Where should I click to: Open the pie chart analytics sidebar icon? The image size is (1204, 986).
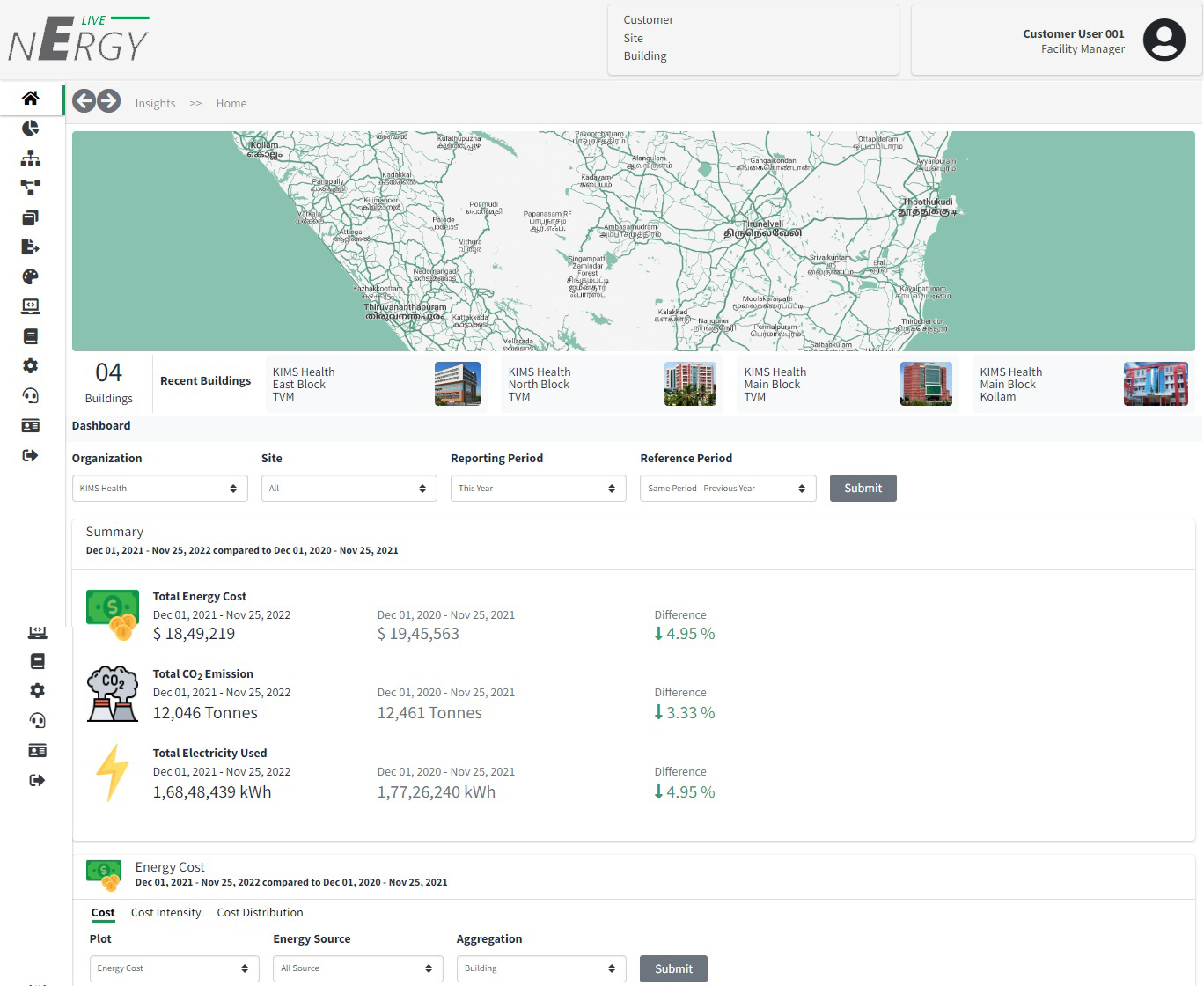pyautogui.click(x=31, y=128)
